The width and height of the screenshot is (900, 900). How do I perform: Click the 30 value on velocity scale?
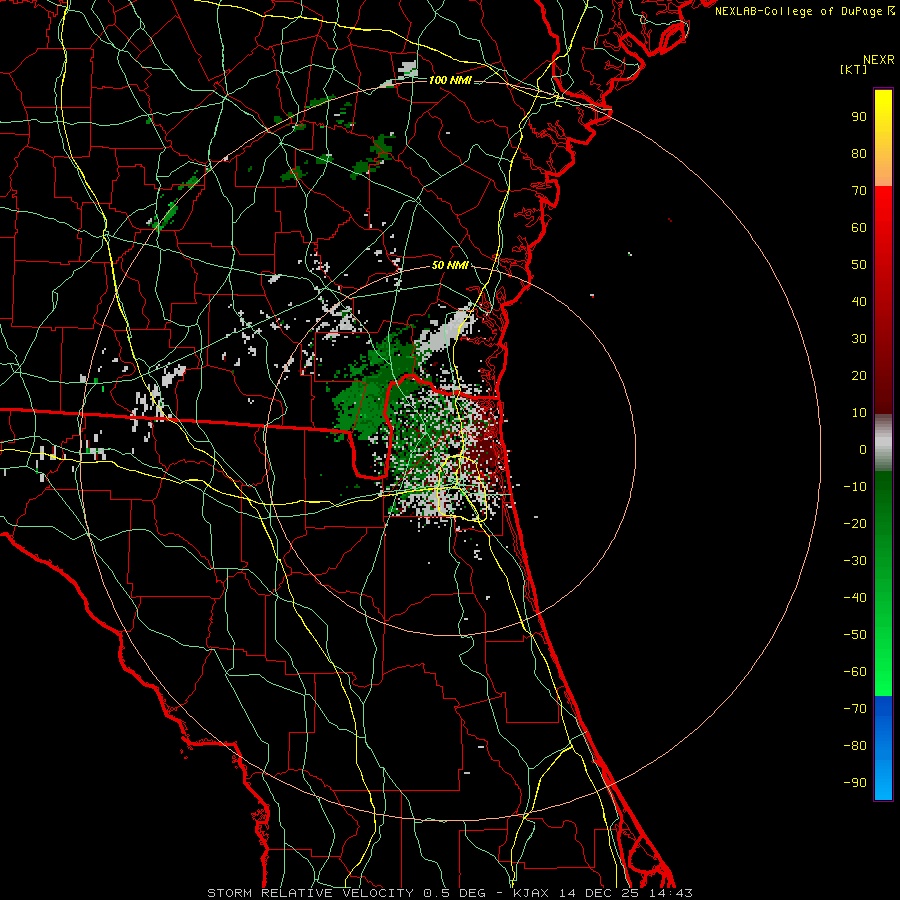coord(859,339)
